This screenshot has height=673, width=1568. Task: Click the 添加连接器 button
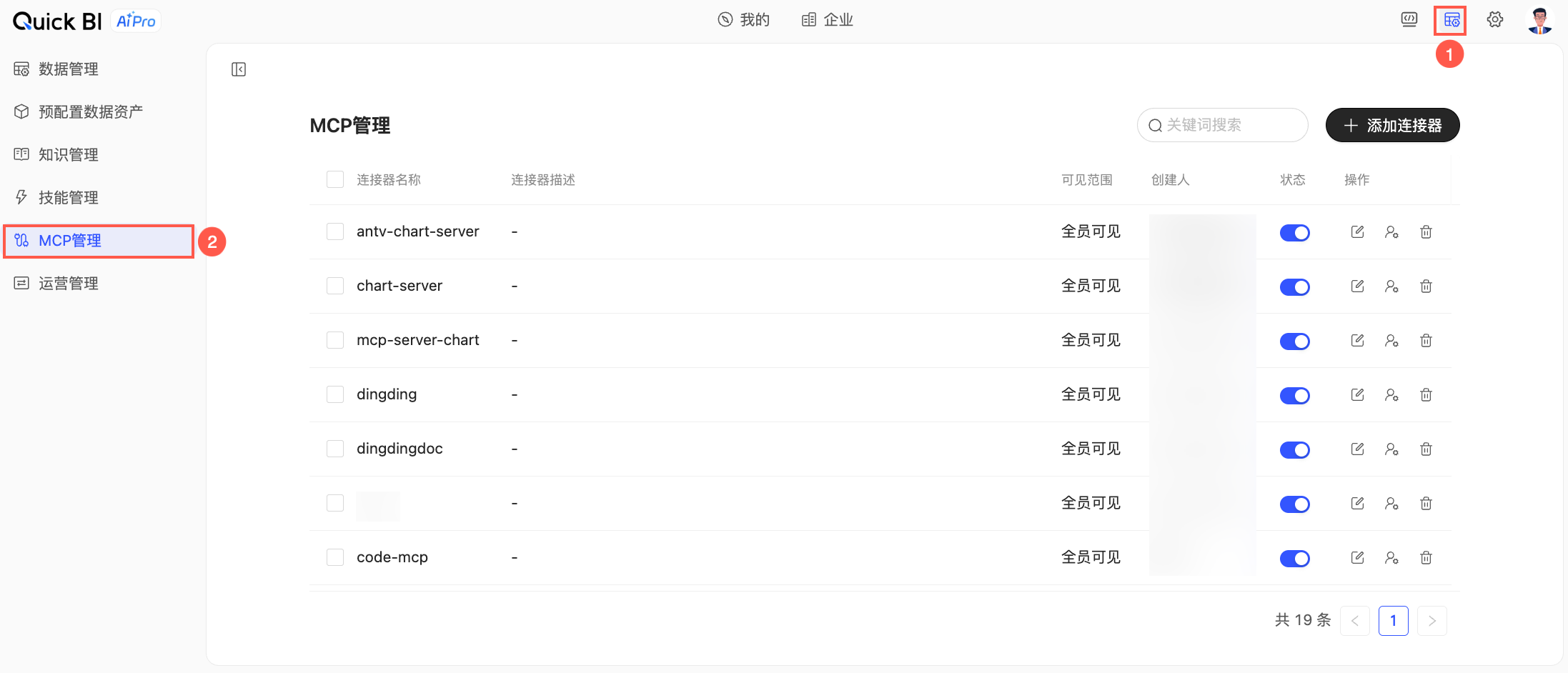click(1392, 126)
